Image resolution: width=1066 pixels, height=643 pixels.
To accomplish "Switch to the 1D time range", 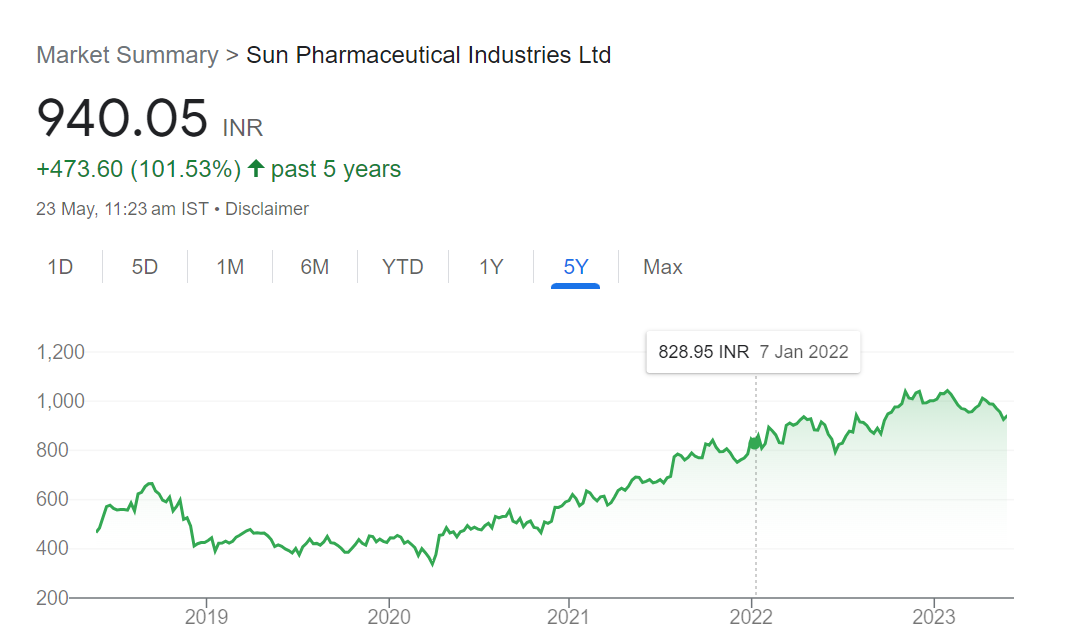I will 61,267.
